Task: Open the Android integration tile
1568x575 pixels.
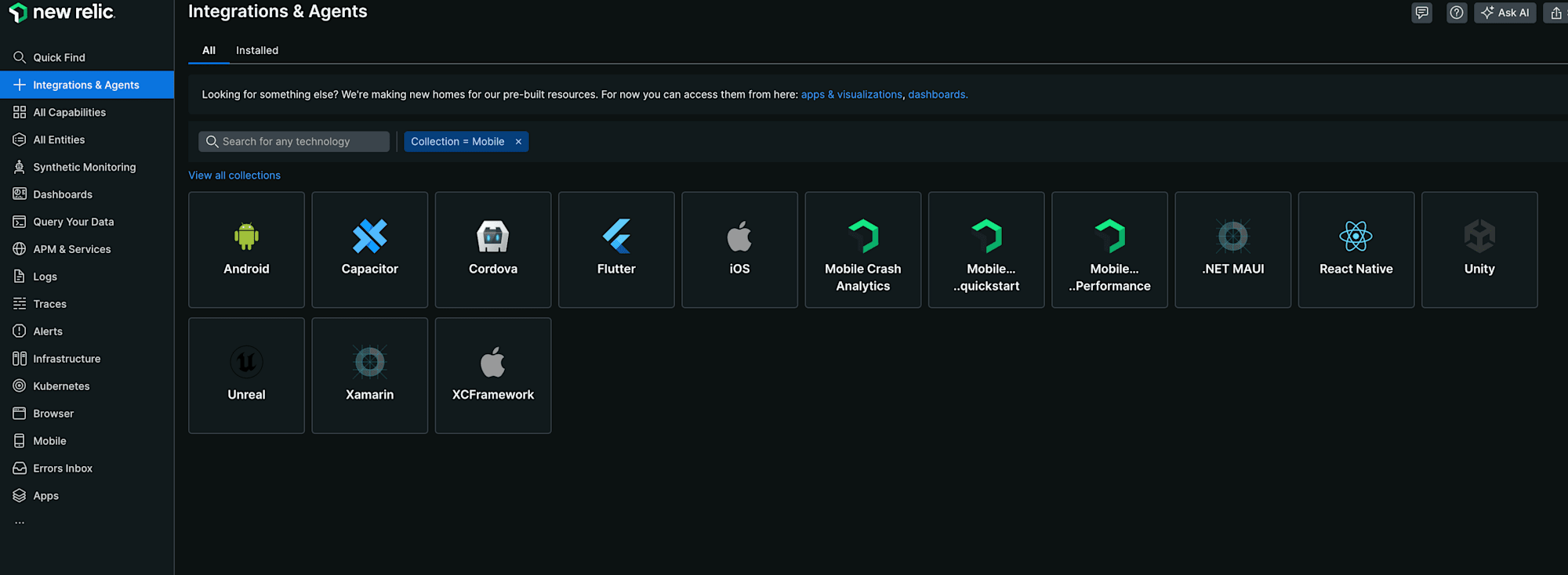Action: (x=246, y=250)
